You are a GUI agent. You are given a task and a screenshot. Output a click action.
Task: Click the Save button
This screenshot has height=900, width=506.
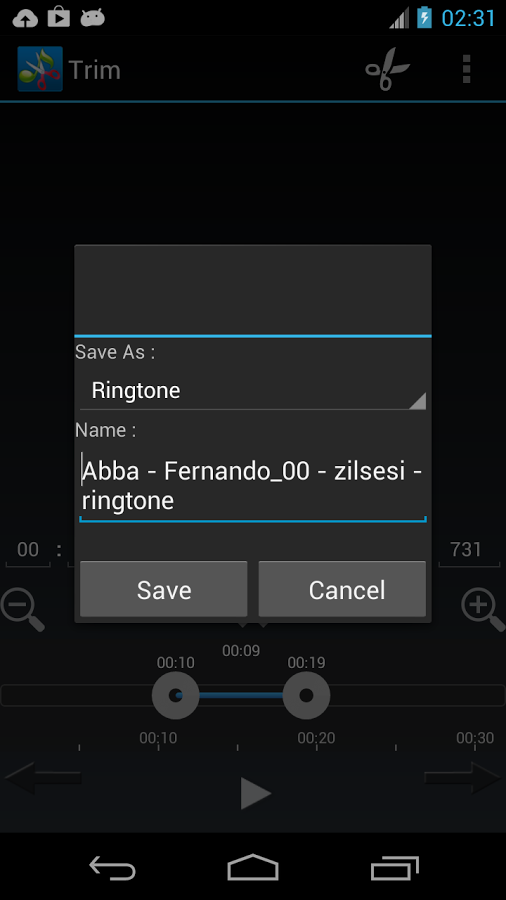click(164, 589)
